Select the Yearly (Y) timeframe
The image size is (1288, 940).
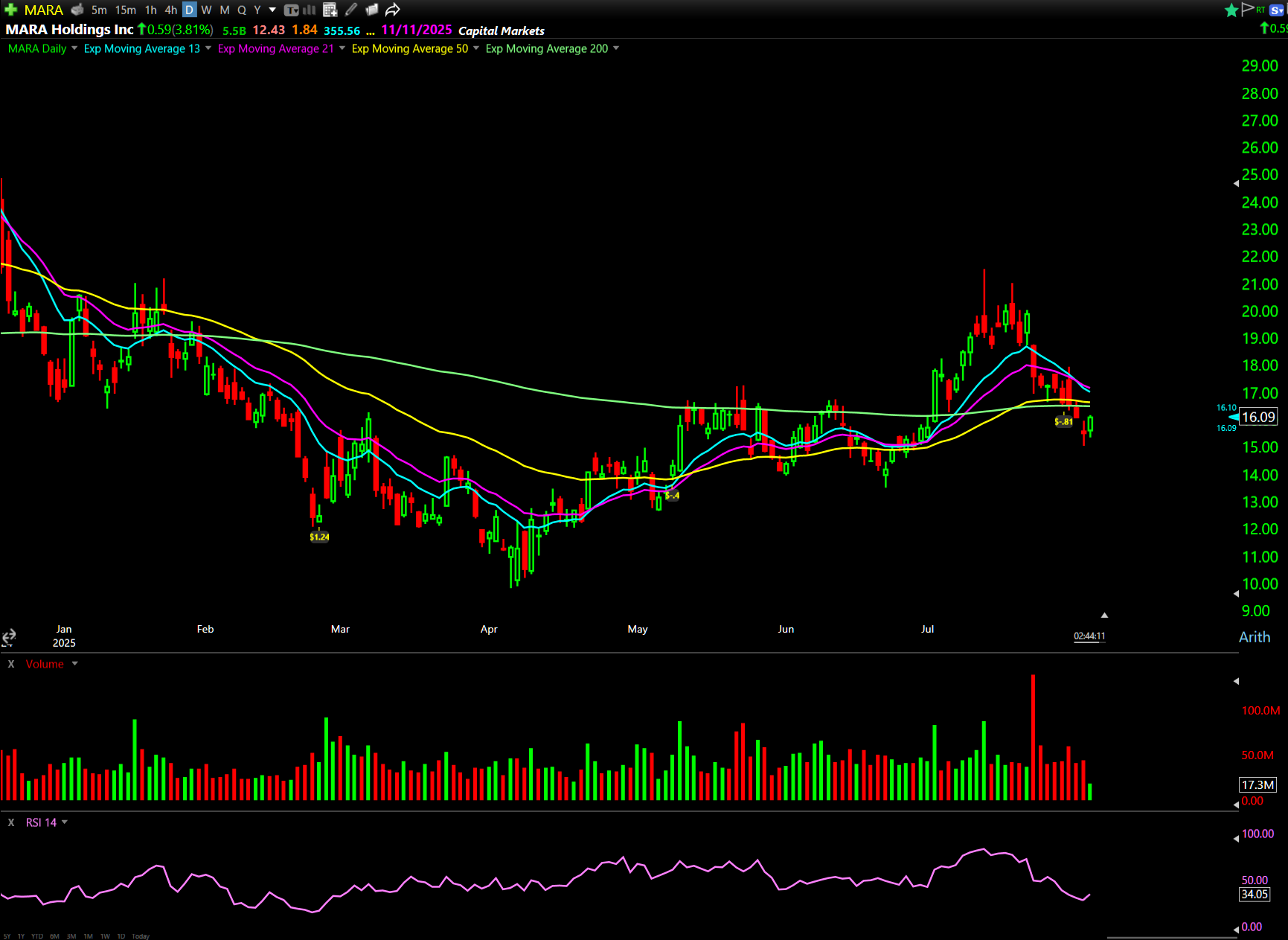coord(257,10)
